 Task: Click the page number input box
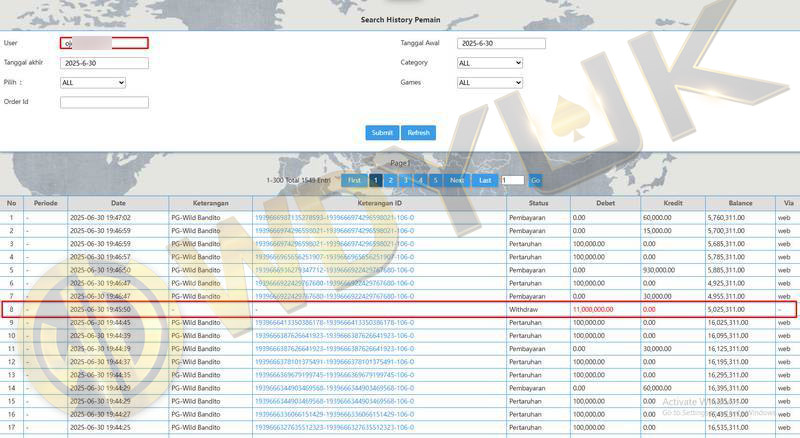[513, 180]
